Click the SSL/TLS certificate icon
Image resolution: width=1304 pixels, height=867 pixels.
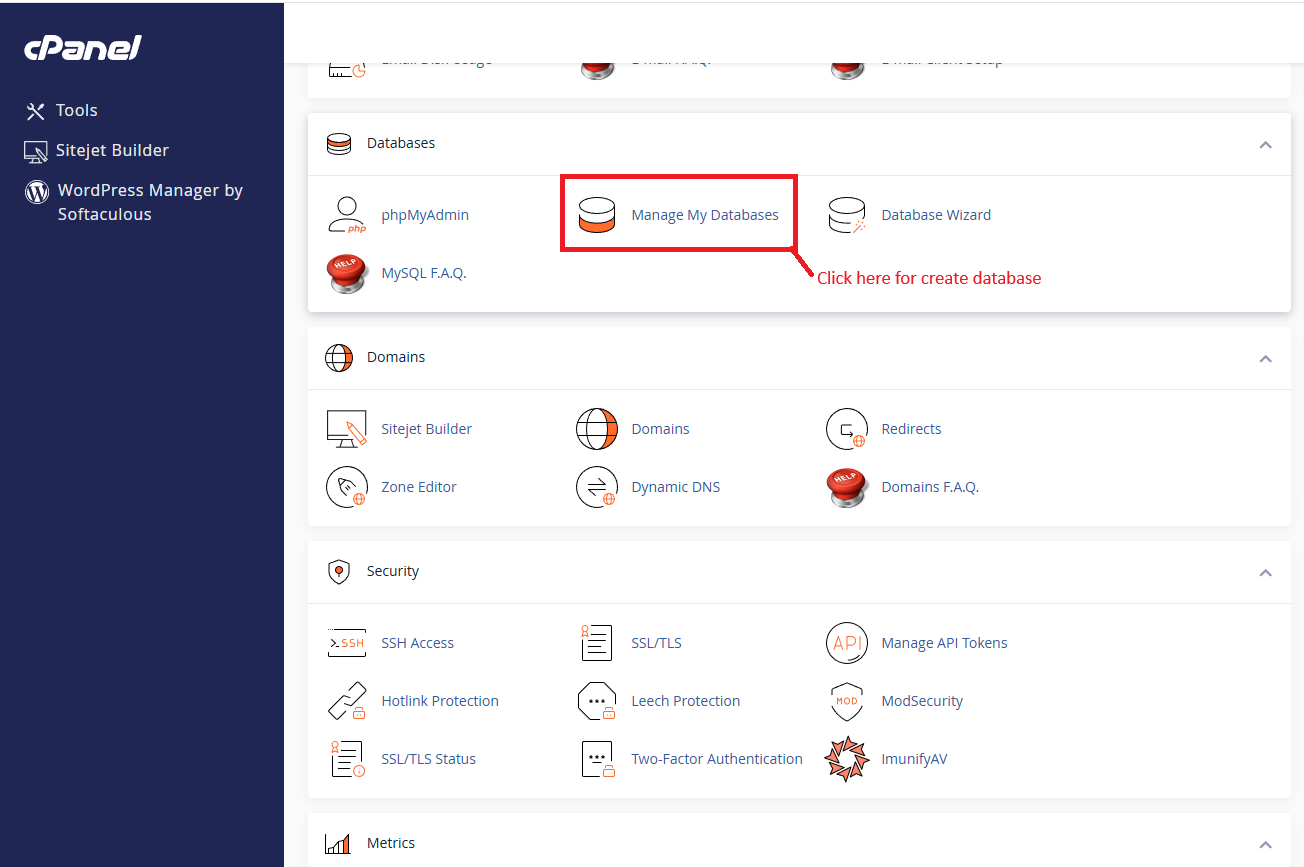(x=597, y=643)
